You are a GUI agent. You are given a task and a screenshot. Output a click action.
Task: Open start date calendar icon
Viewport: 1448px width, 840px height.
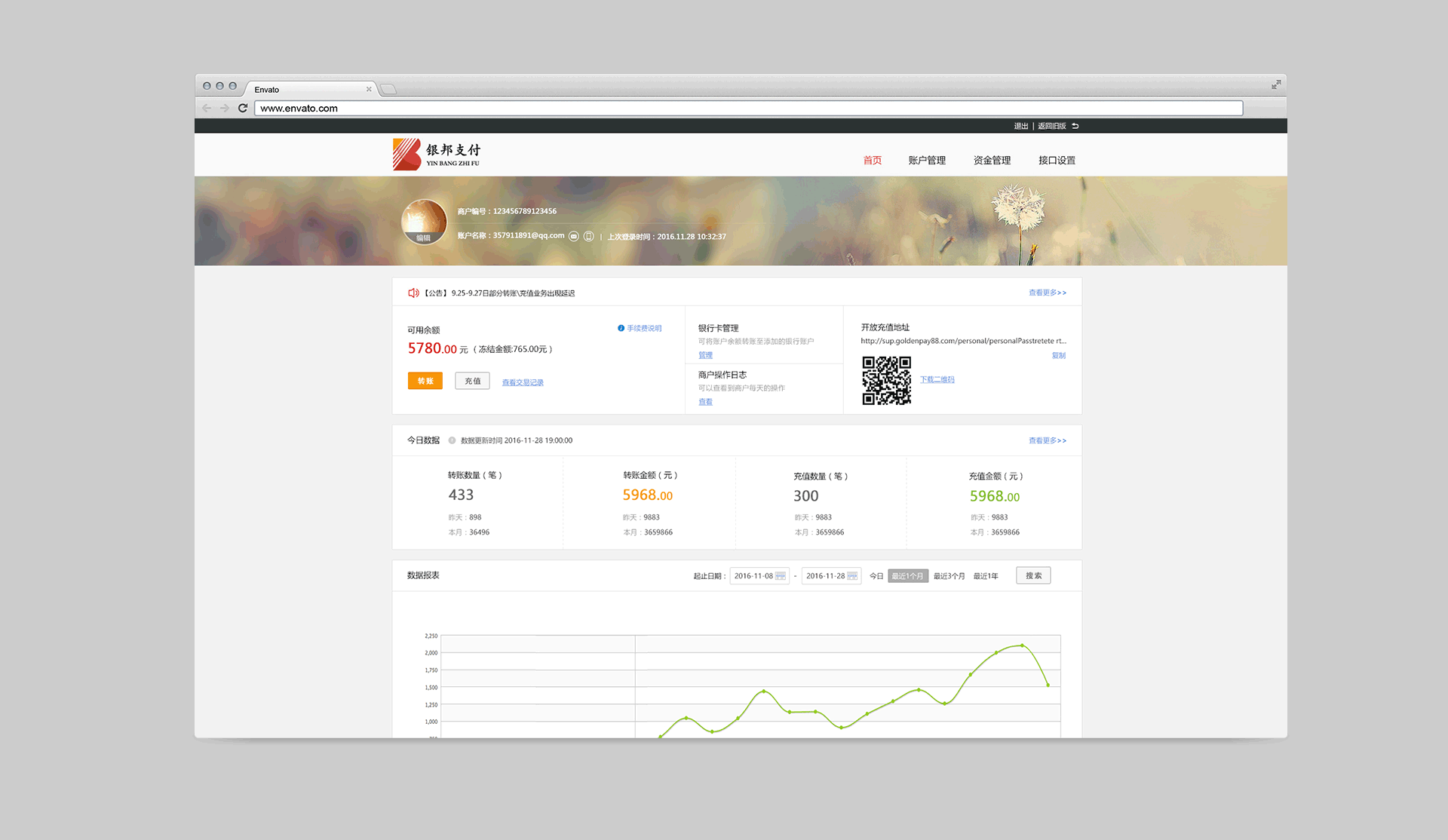(x=781, y=576)
